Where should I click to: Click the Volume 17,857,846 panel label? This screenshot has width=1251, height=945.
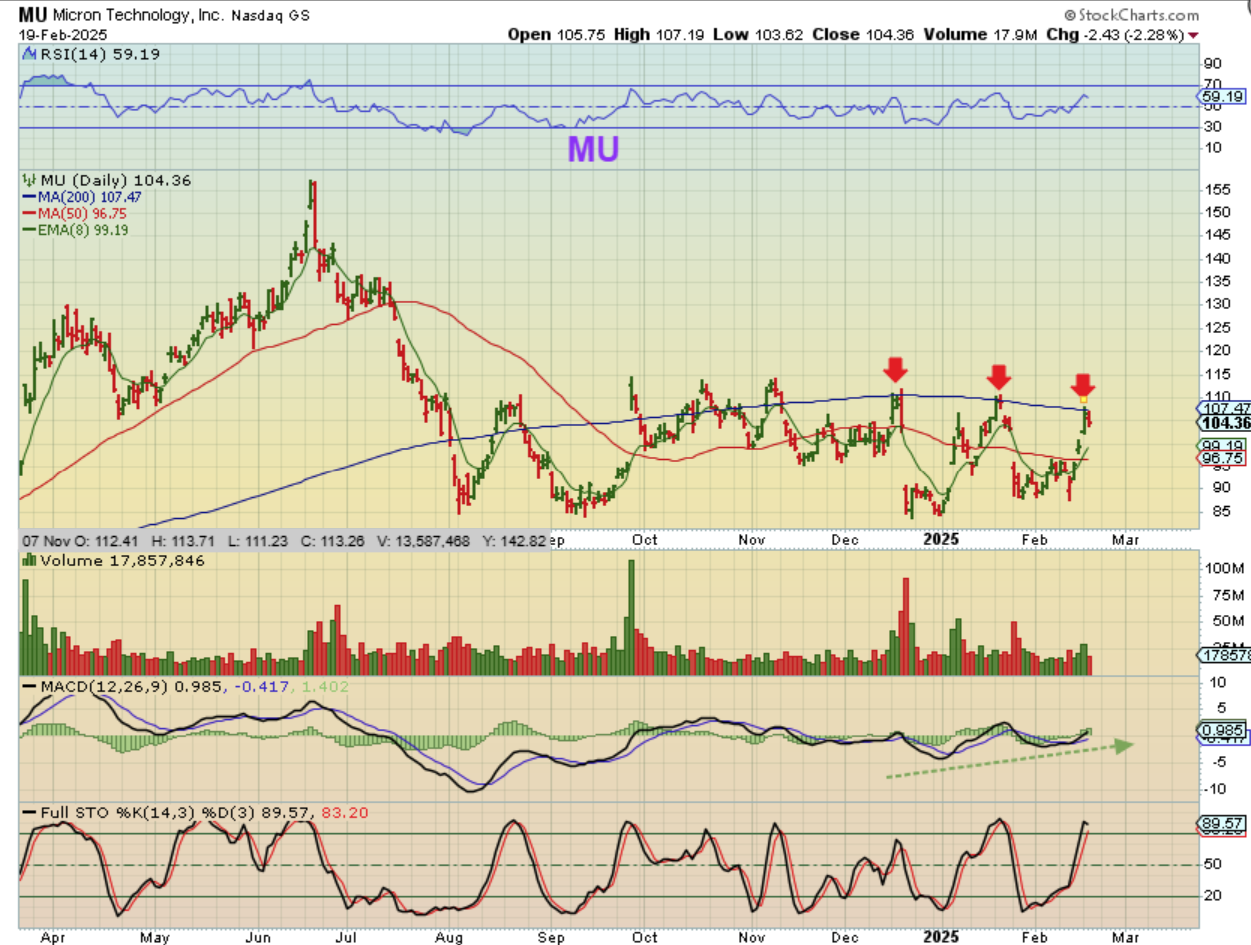click(x=120, y=561)
